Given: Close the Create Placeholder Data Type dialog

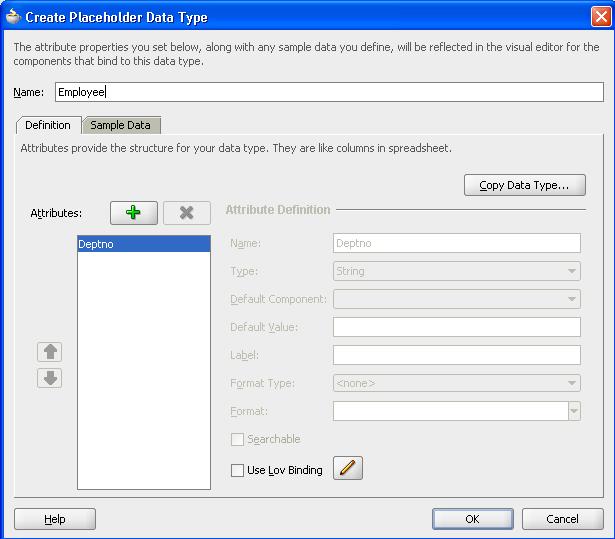Looking at the screenshot, I should point(598,16).
